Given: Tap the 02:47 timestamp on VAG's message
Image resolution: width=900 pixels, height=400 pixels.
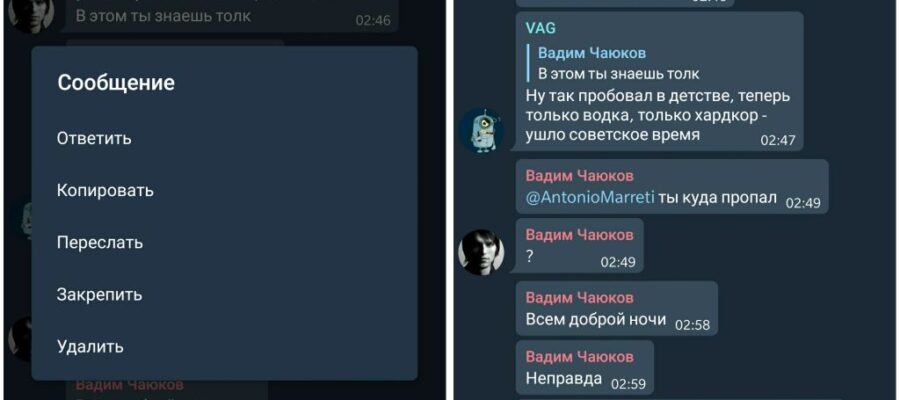Looking at the screenshot, I should (778, 141).
